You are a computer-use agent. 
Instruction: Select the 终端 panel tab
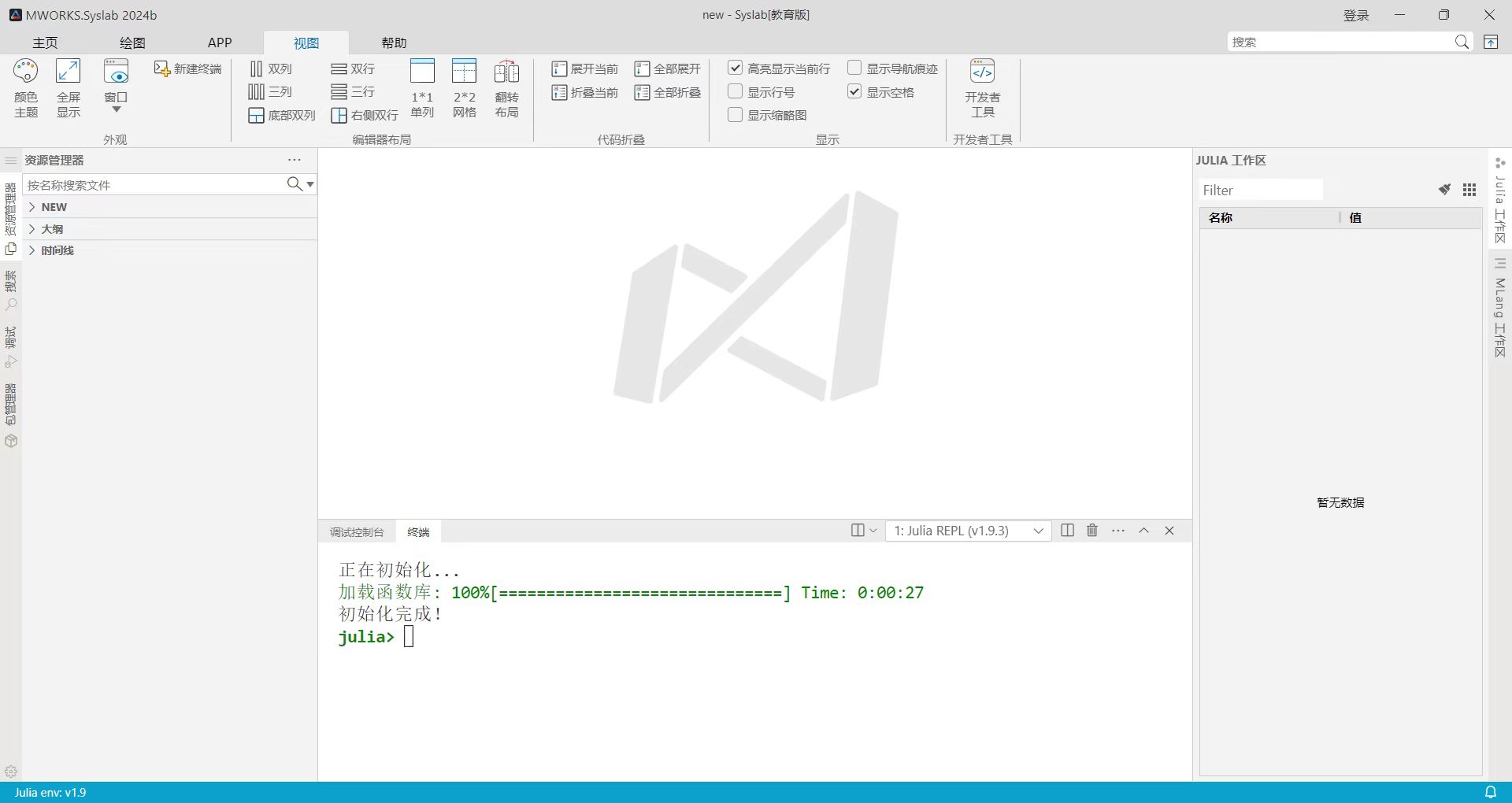(x=418, y=532)
